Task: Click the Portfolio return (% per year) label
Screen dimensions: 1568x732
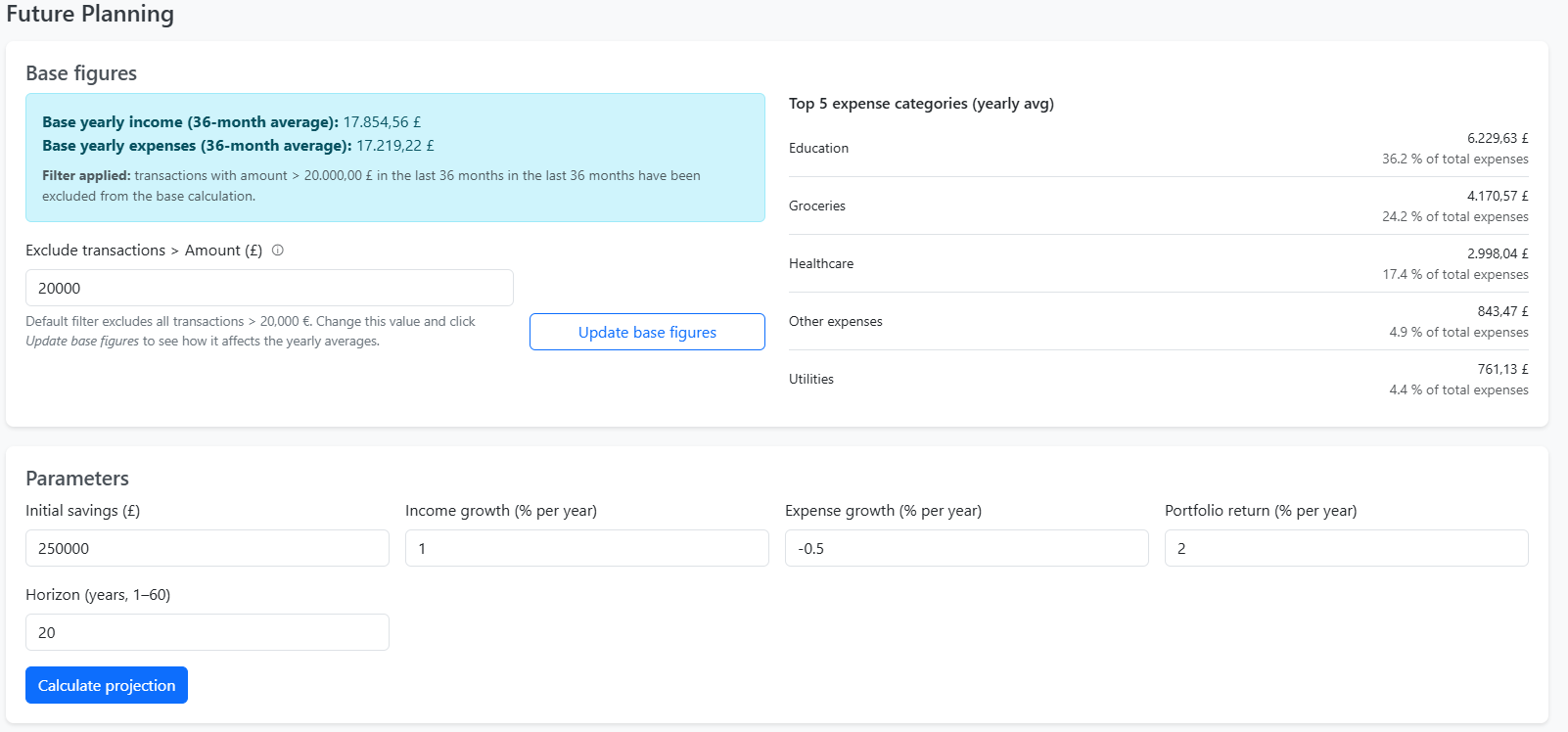Action: (1261, 511)
